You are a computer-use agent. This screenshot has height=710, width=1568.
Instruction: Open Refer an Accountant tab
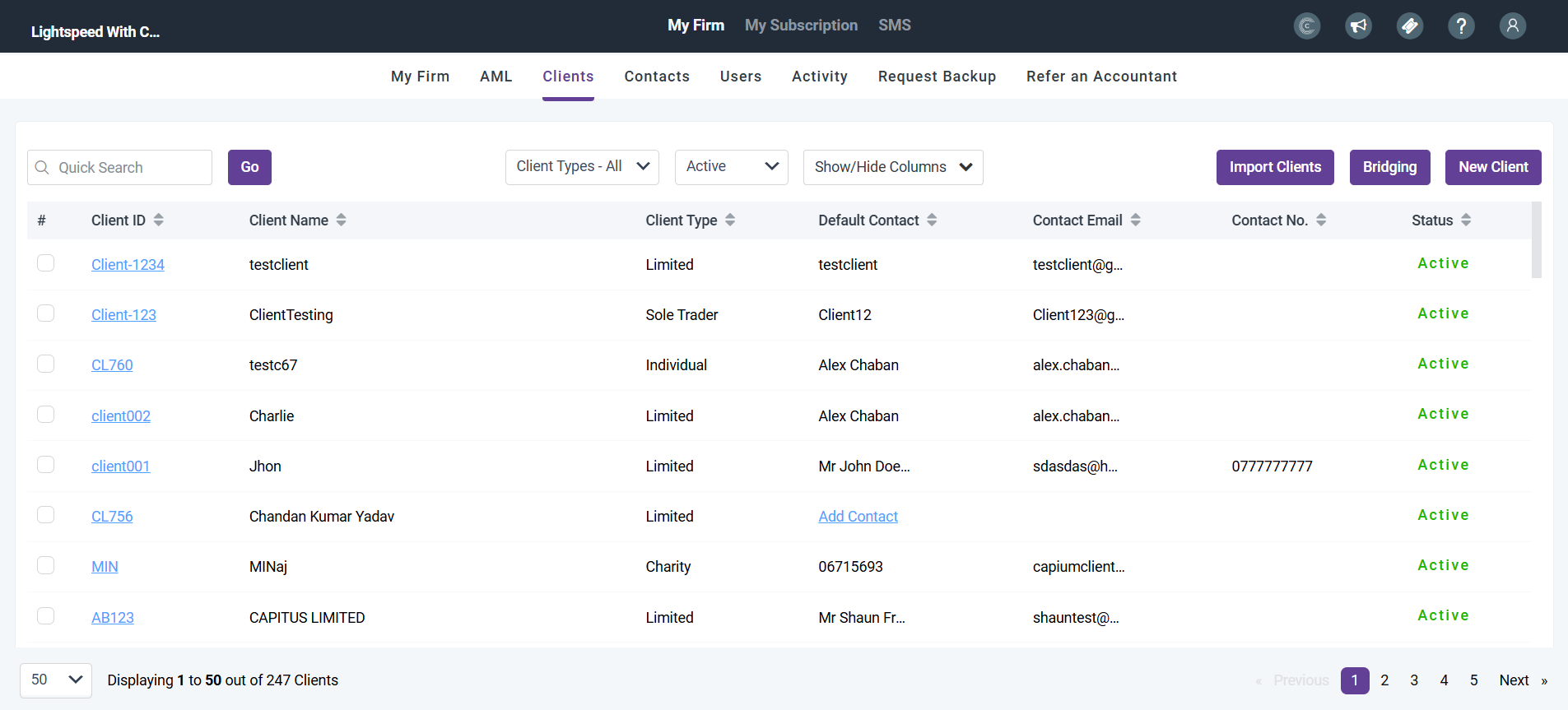[x=1101, y=77]
